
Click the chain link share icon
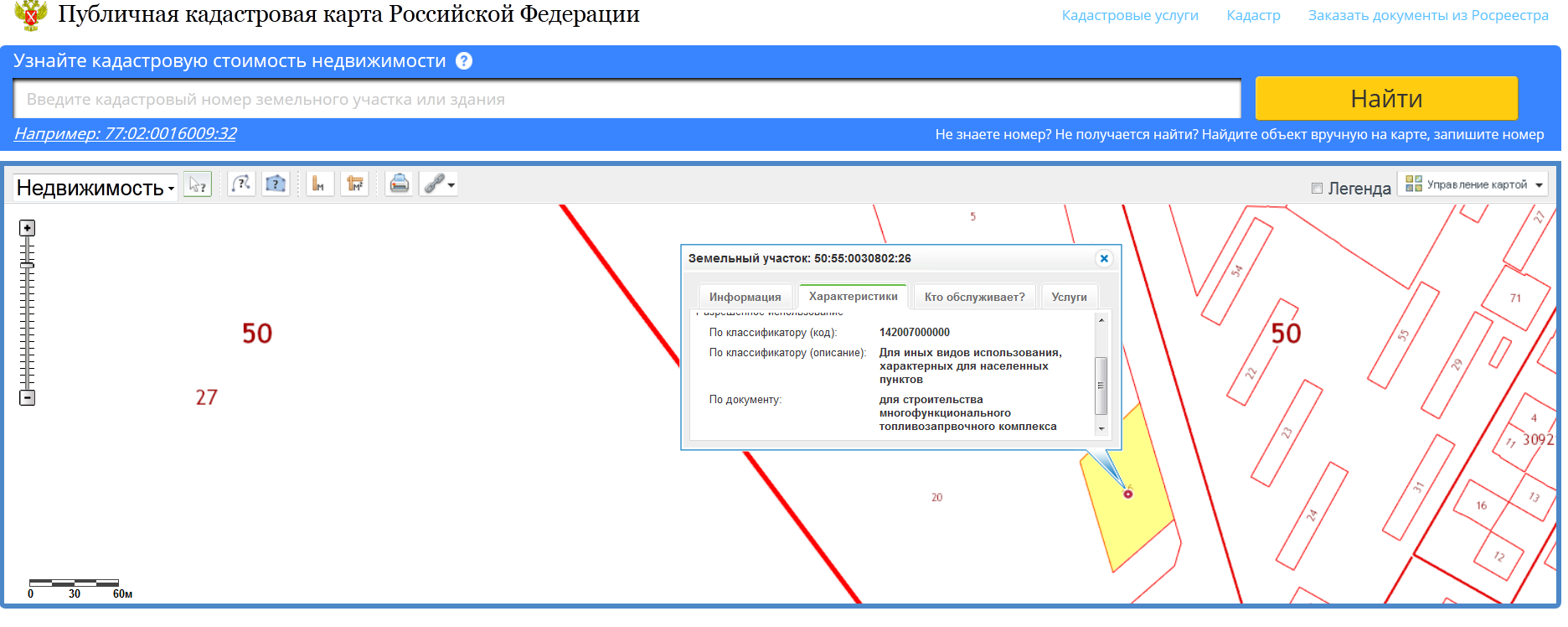pyautogui.click(x=434, y=184)
